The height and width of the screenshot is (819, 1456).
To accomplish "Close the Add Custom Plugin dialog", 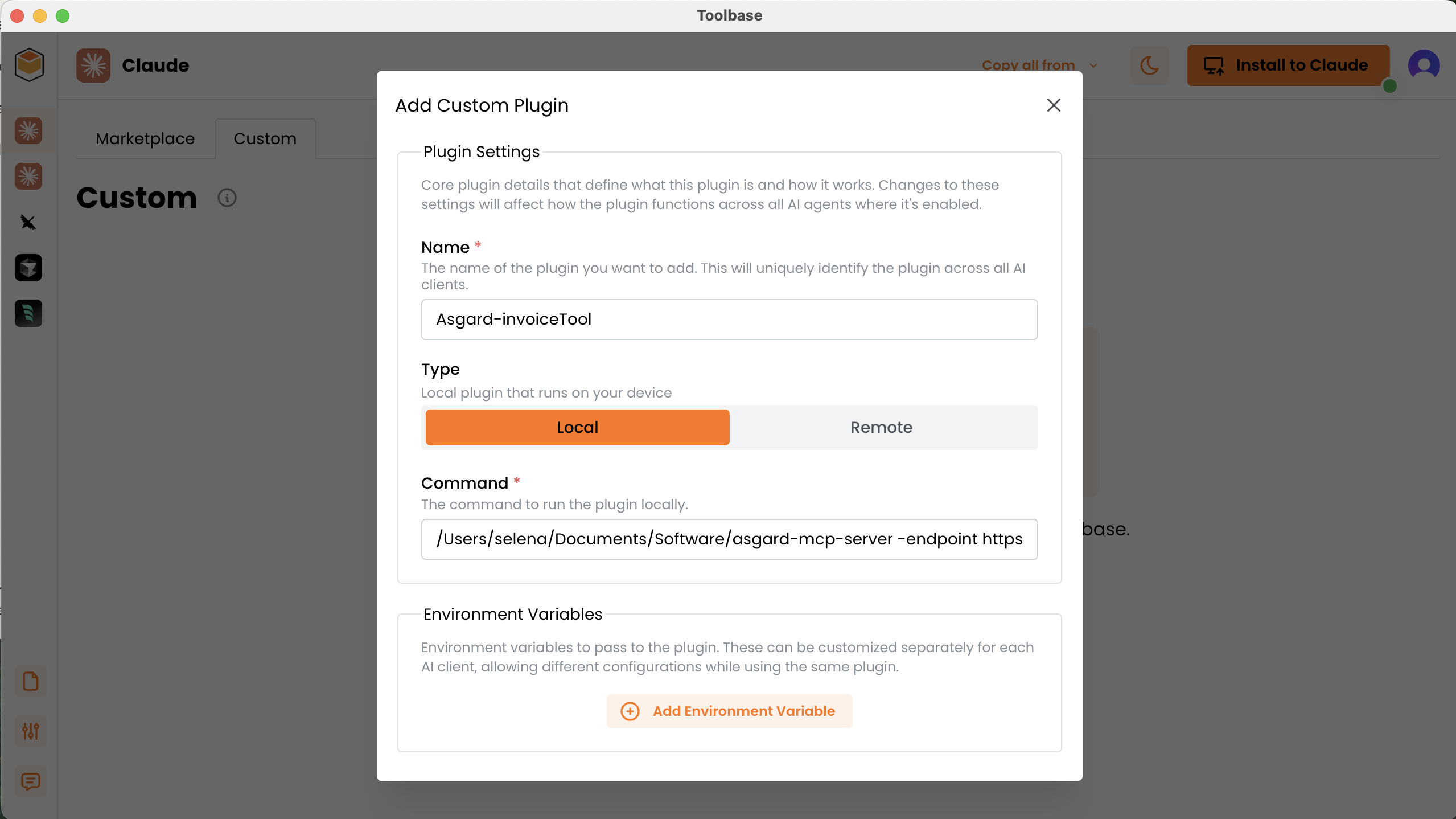I will [1054, 105].
